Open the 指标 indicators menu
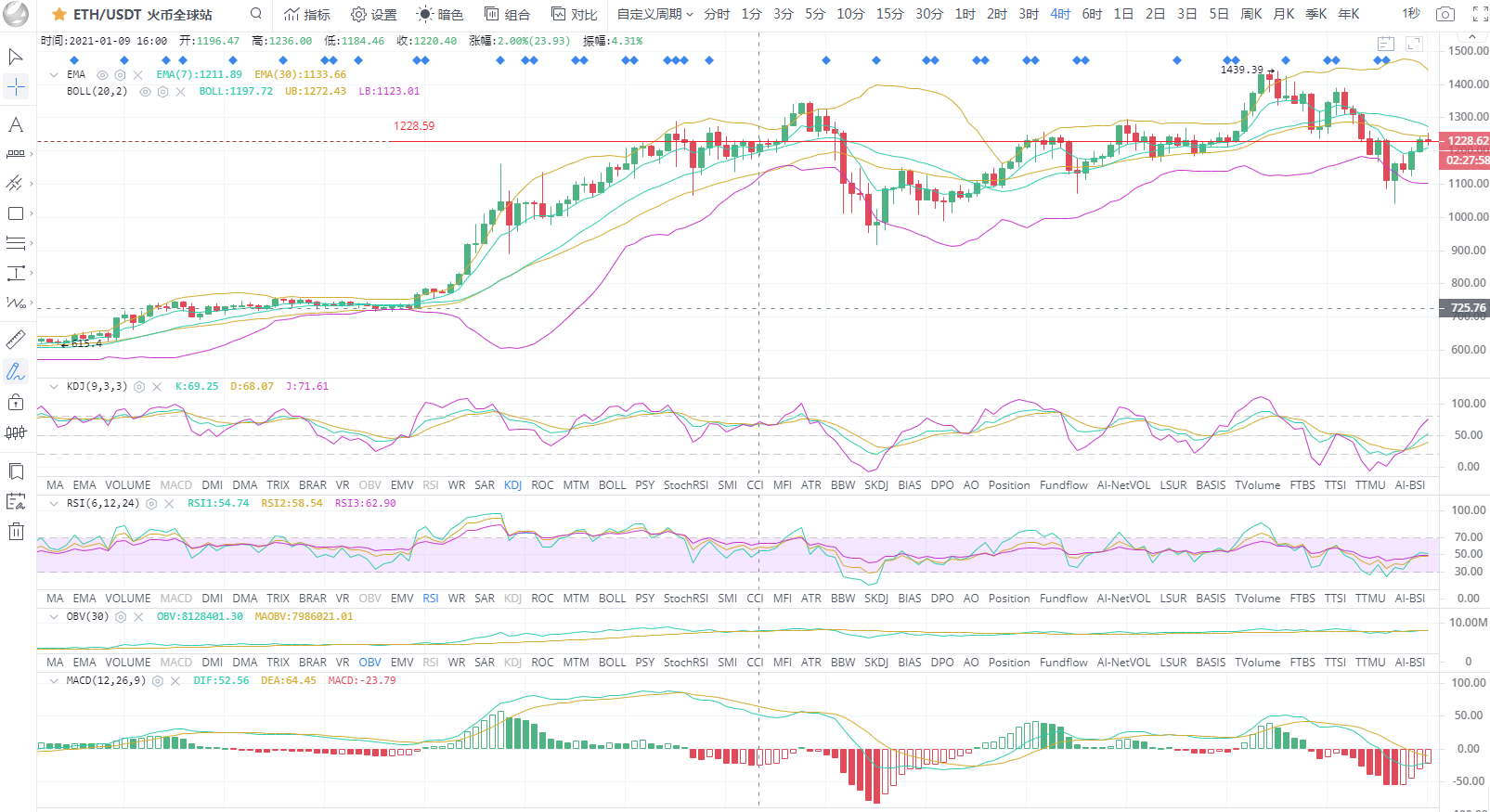 307,14
